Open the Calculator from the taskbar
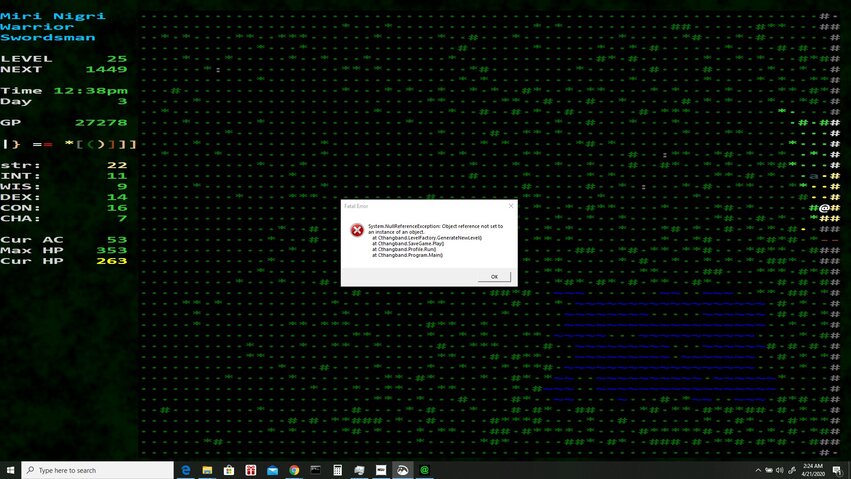 click(x=338, y=469)
